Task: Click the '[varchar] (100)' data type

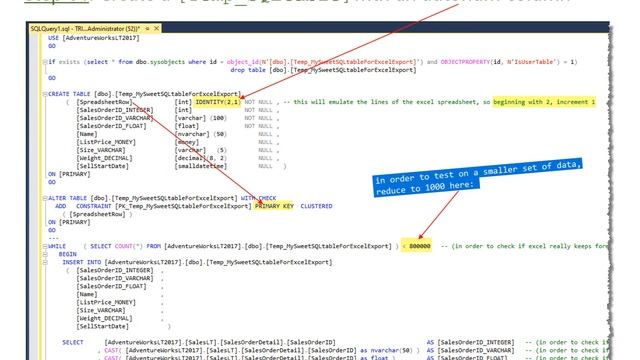Action: pyautogui.click(x=200, y=118)
